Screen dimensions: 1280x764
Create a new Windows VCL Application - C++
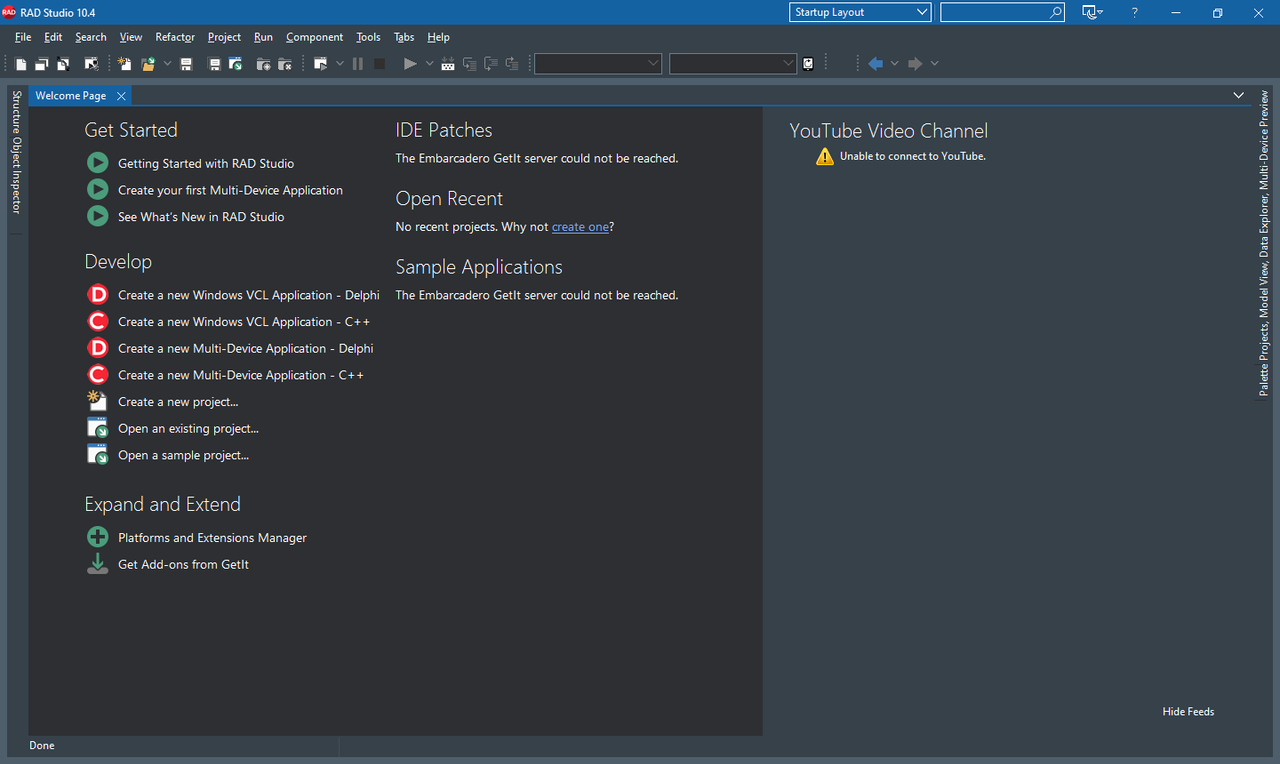click(x=244, y=322)
